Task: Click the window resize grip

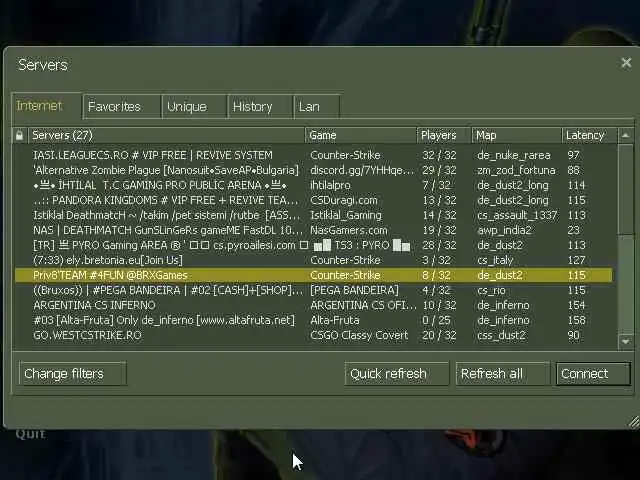Action: (x=633, y=422)
